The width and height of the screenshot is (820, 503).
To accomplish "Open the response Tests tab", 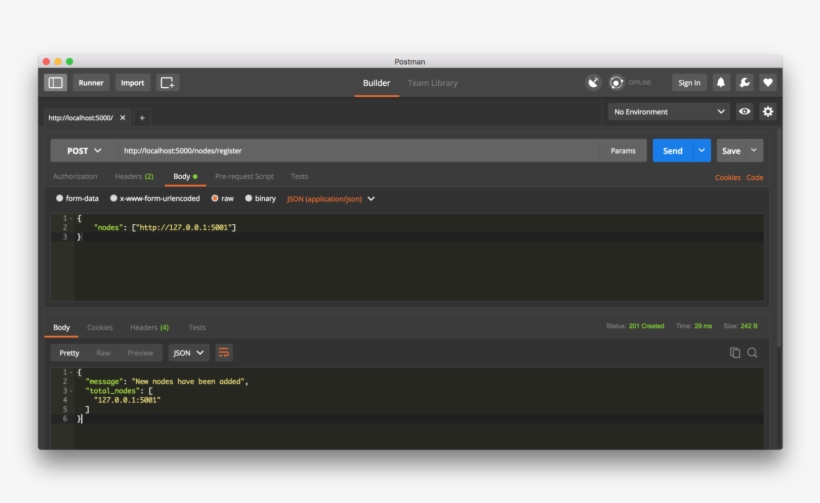I will (x=197, y=327).
